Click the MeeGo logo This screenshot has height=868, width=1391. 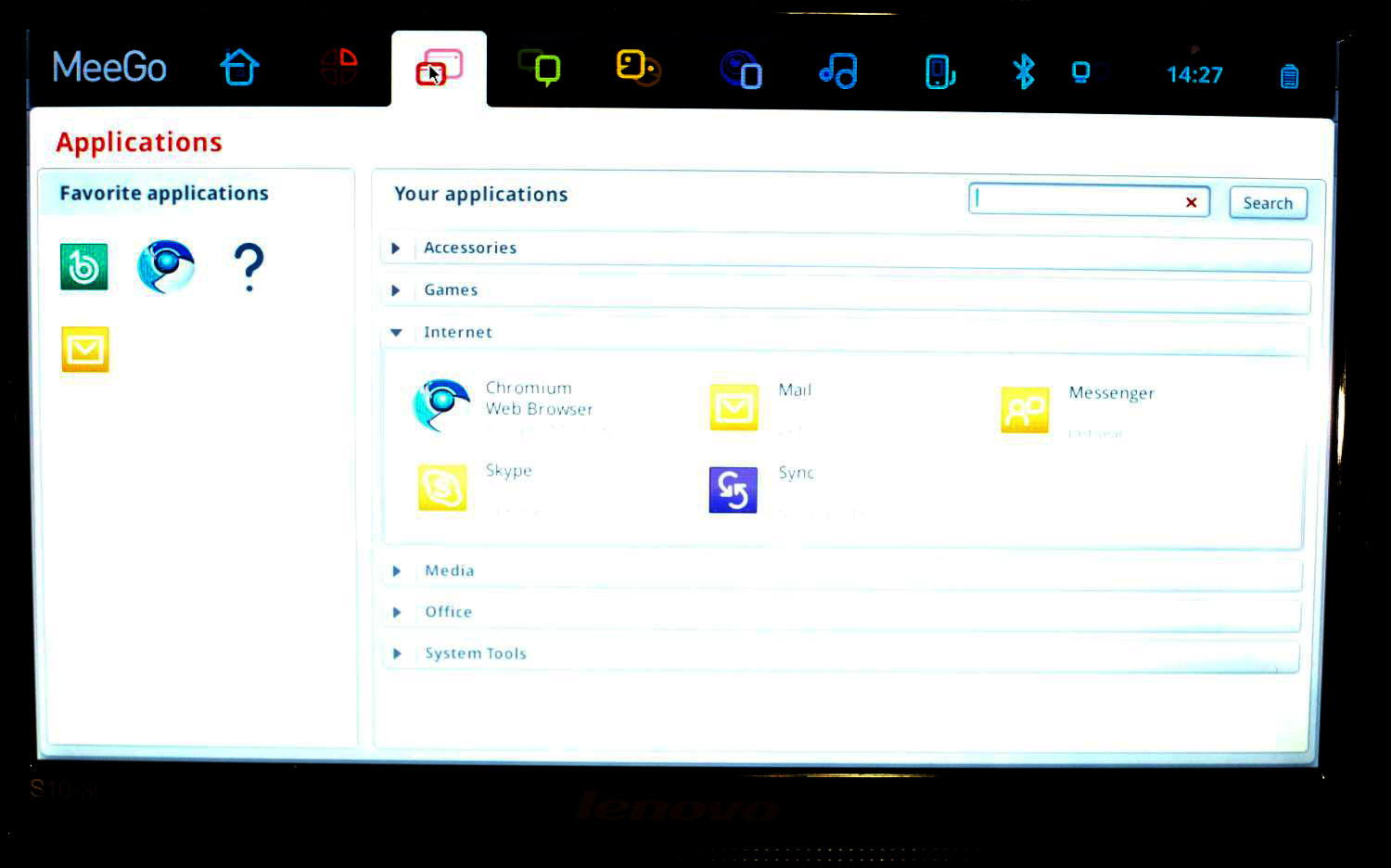click(109, 67)
